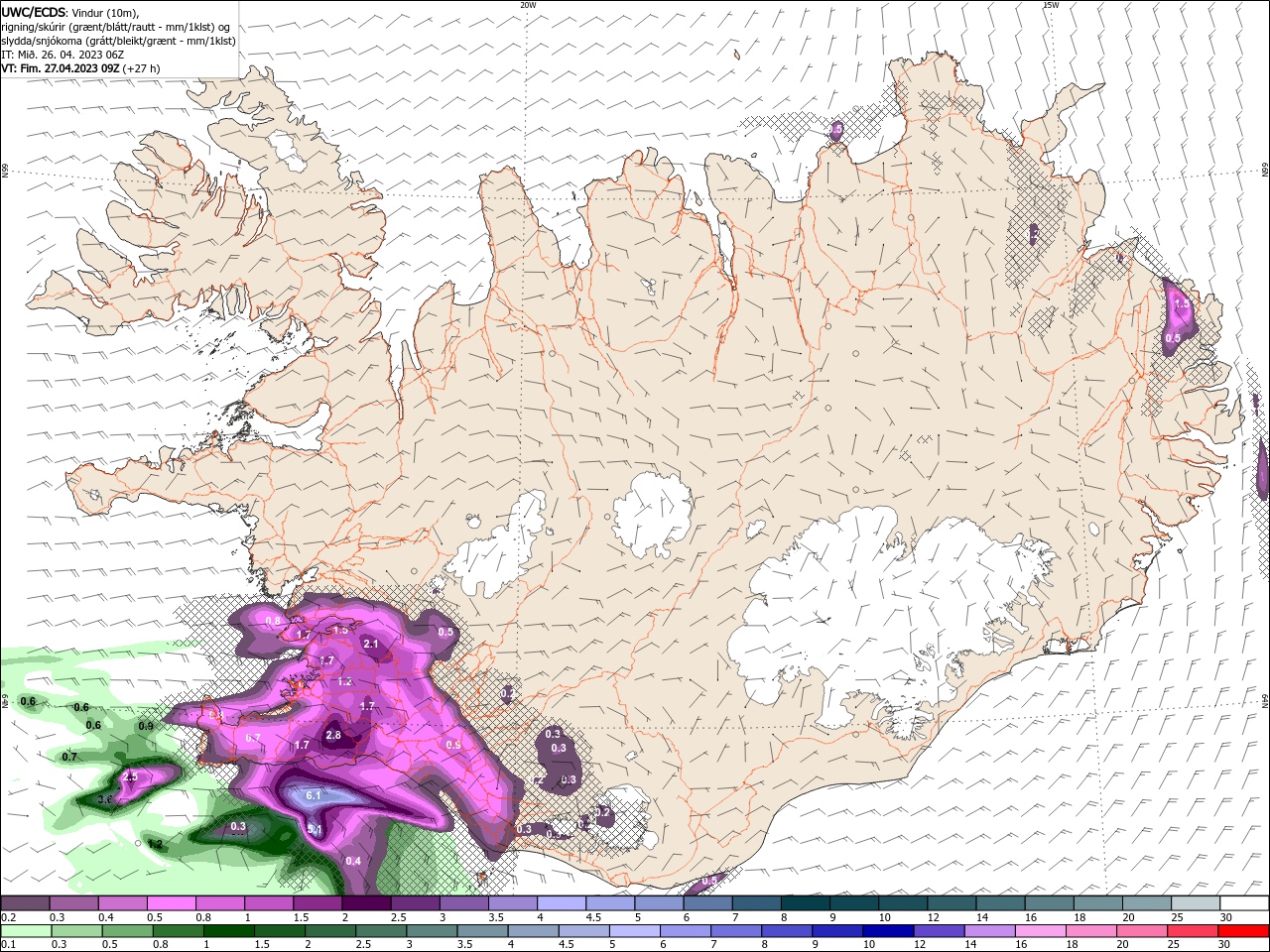Click the purple snow blob off the far east coast
Screen dimensions: 1270x952
pos(1262,468)
